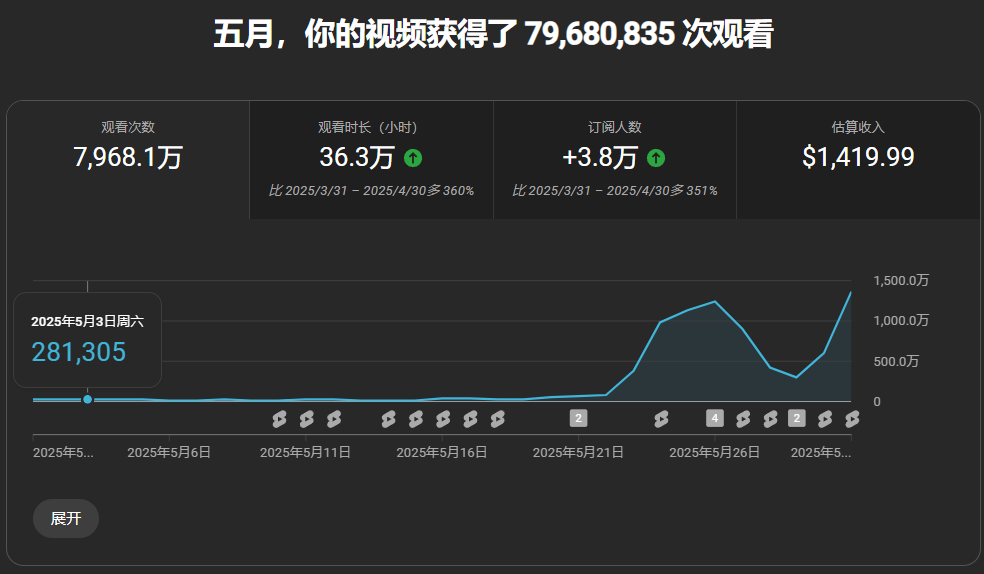Click tooltip date 2025年5月3日周六
This screenshot has width=984, height=574.
[87, 322]
